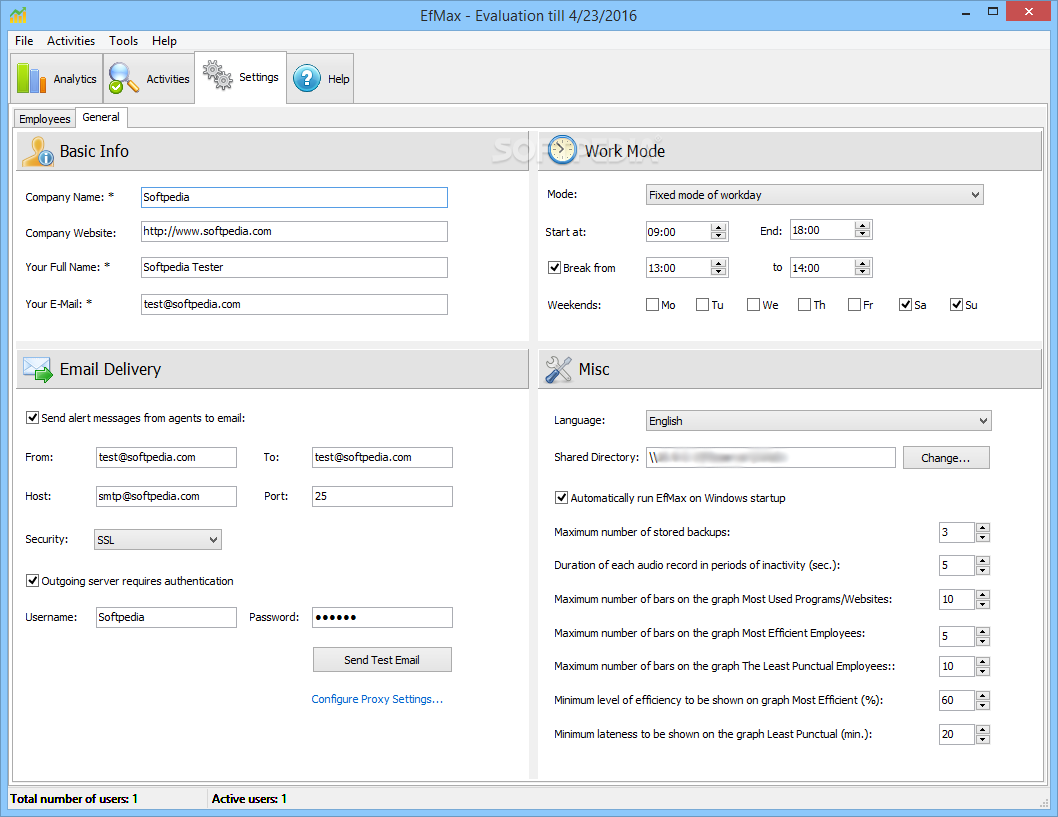Click 'Total number of users: 1' status text

coord(74,799)
